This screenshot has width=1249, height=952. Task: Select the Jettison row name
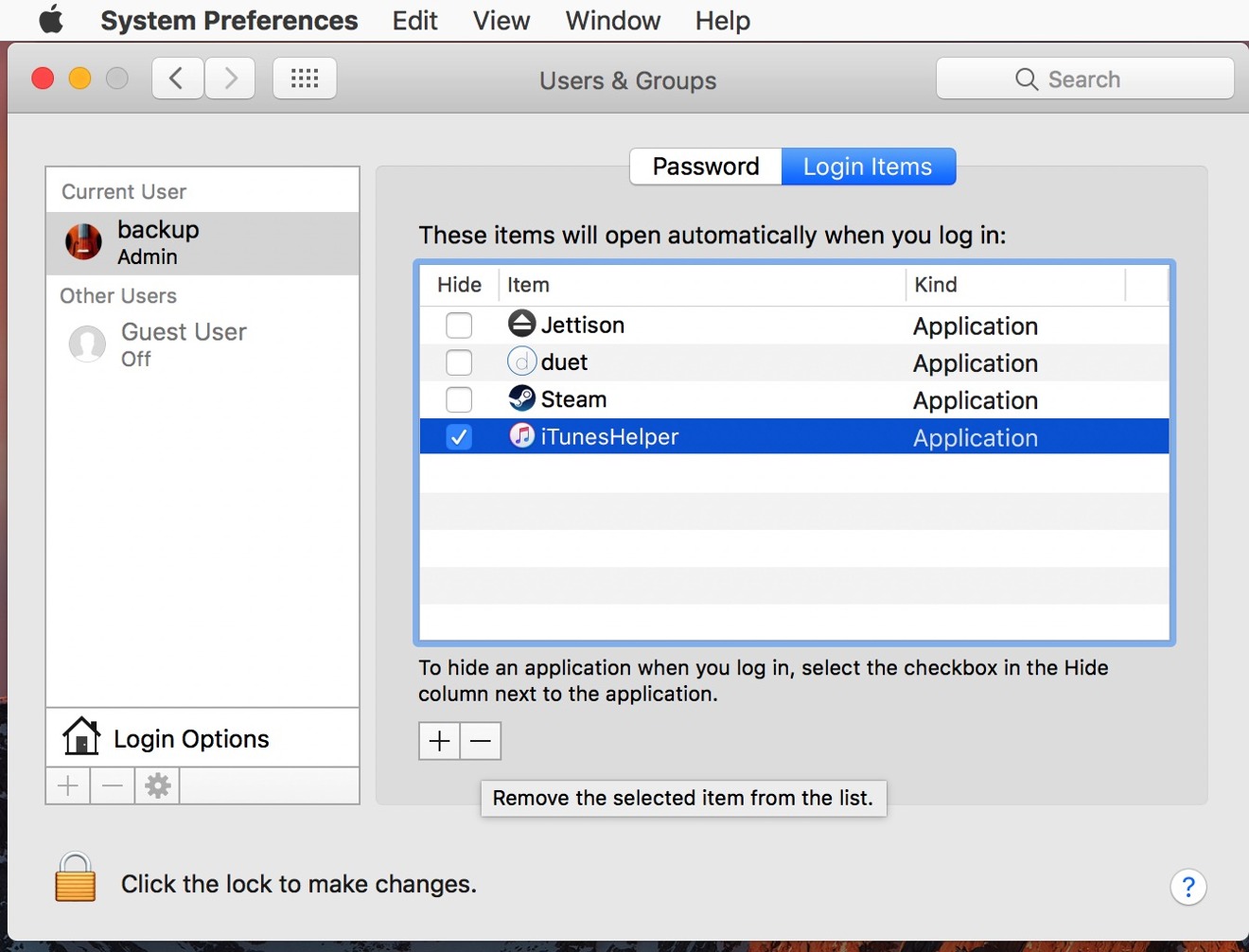583,325
